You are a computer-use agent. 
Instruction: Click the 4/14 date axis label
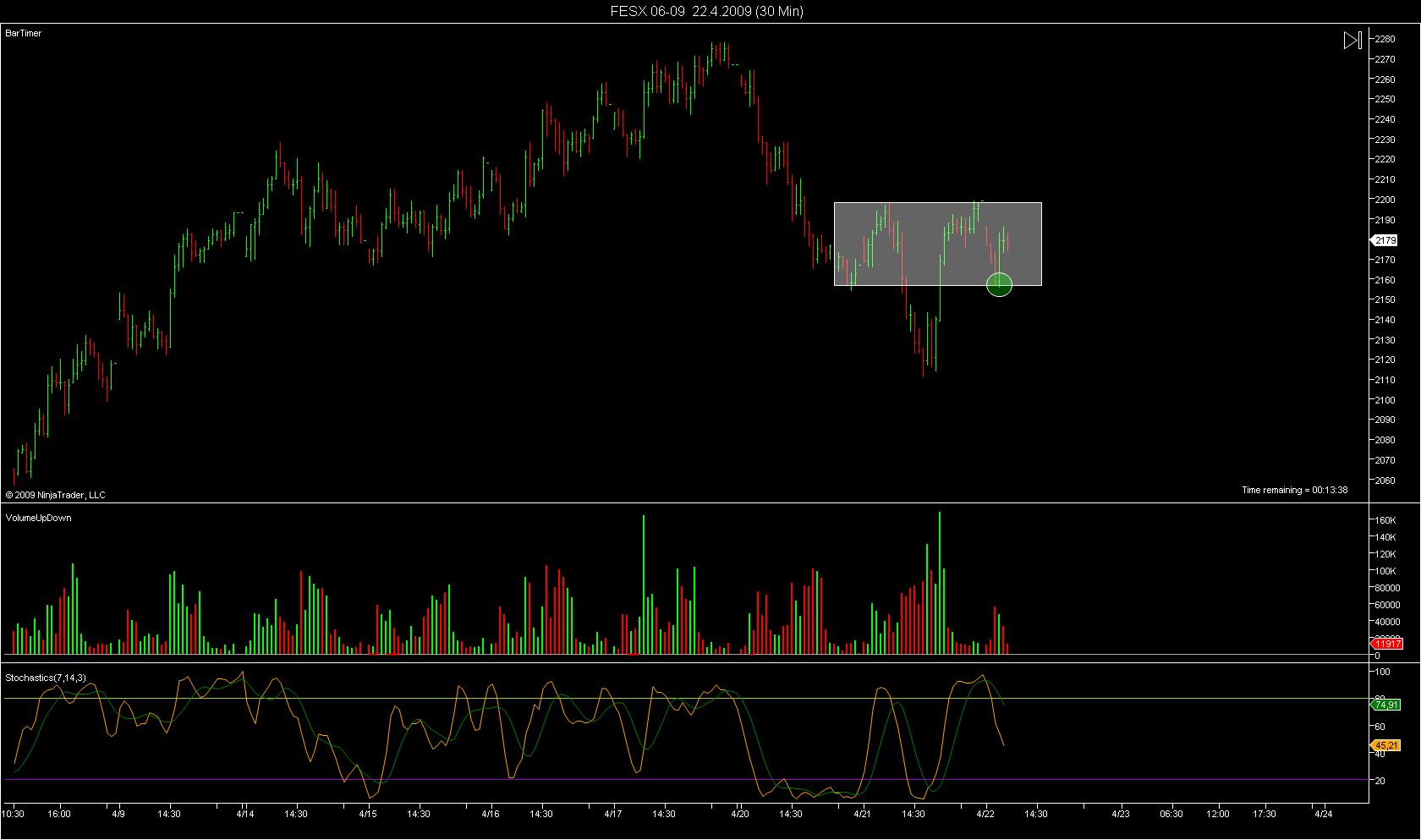point(244,814)
